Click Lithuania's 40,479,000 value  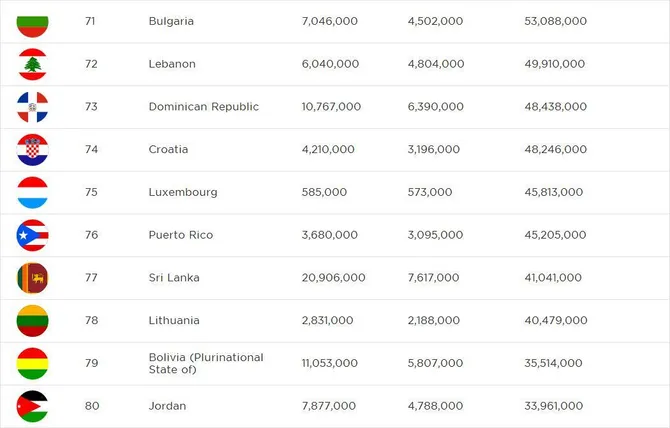click(556, 320)
